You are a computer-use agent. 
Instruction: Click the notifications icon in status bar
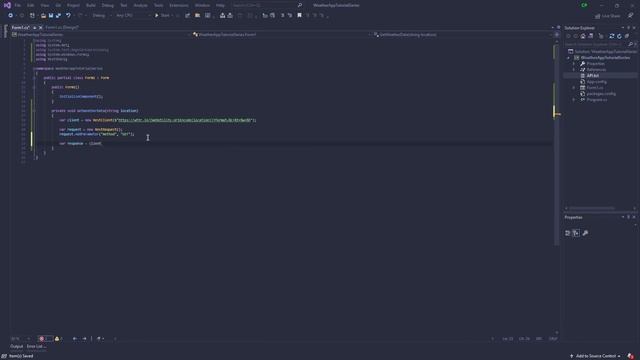pyautogui.click(x=631, y=356)
